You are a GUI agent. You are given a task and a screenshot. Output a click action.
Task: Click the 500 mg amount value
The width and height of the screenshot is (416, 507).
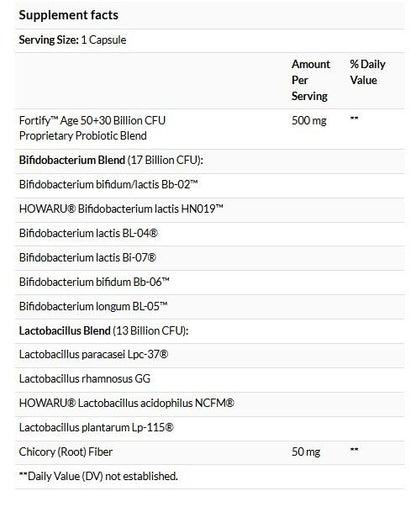[x=309, y=120]
